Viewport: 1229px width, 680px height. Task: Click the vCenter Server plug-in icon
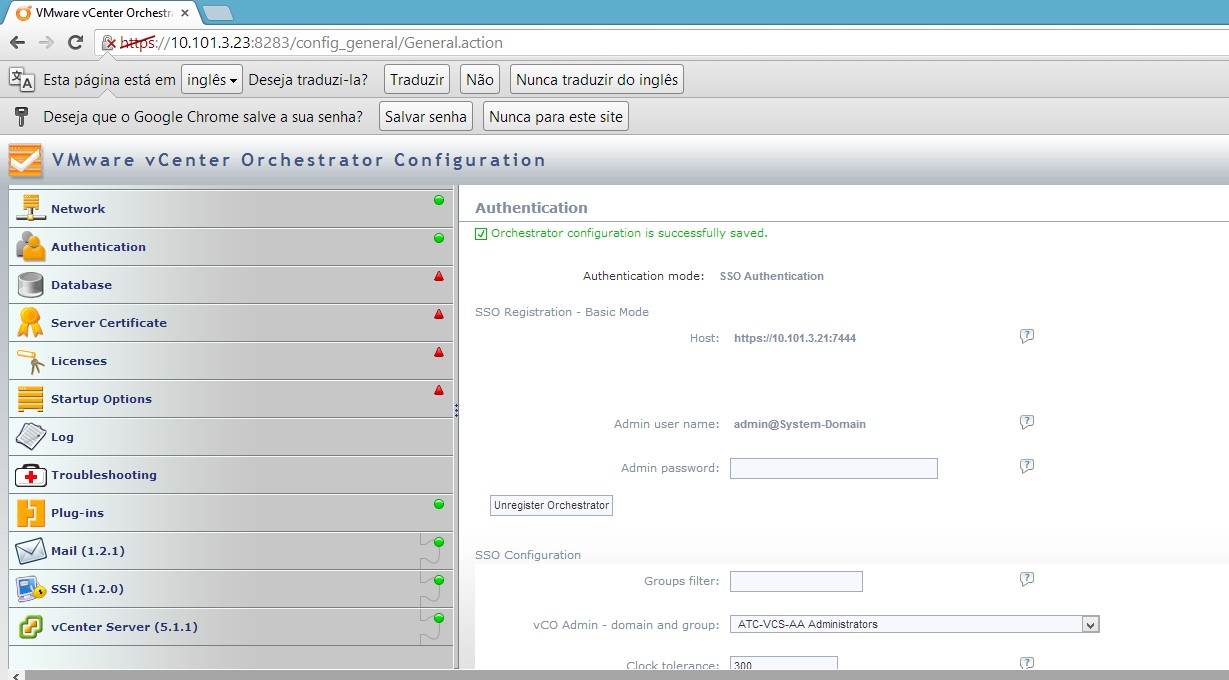[31, 627]
